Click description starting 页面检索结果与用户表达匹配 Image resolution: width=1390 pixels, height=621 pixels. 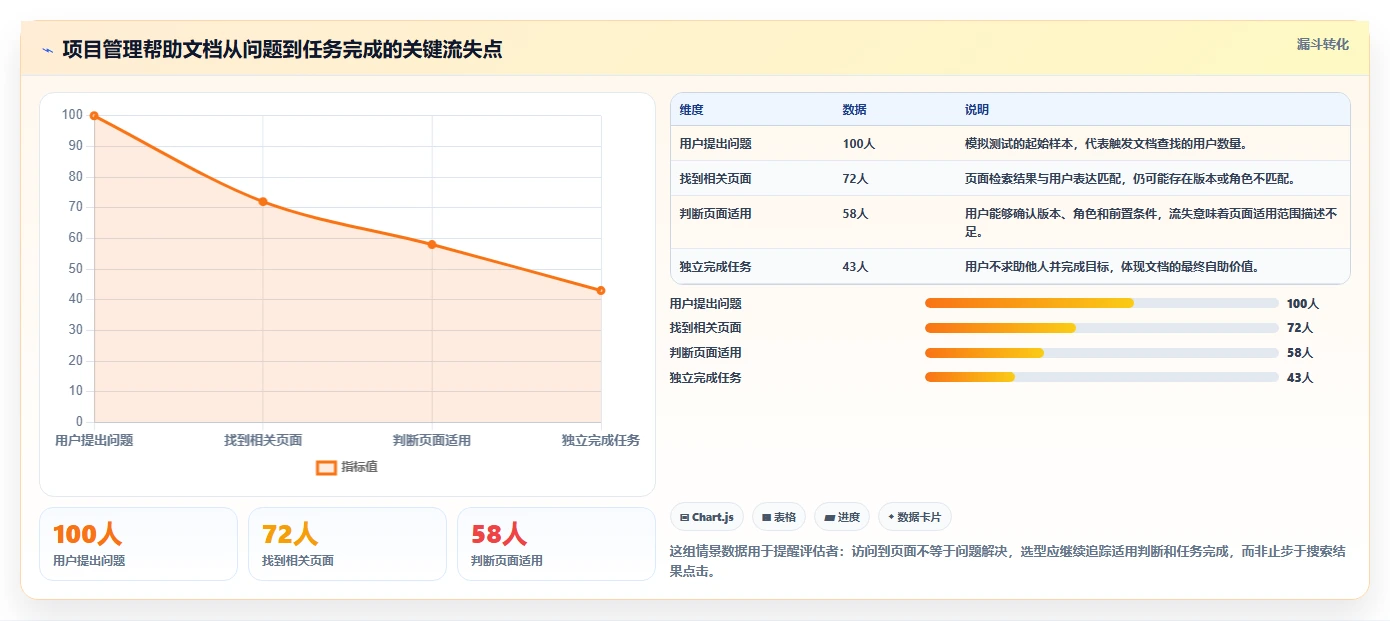(1131, 179)
